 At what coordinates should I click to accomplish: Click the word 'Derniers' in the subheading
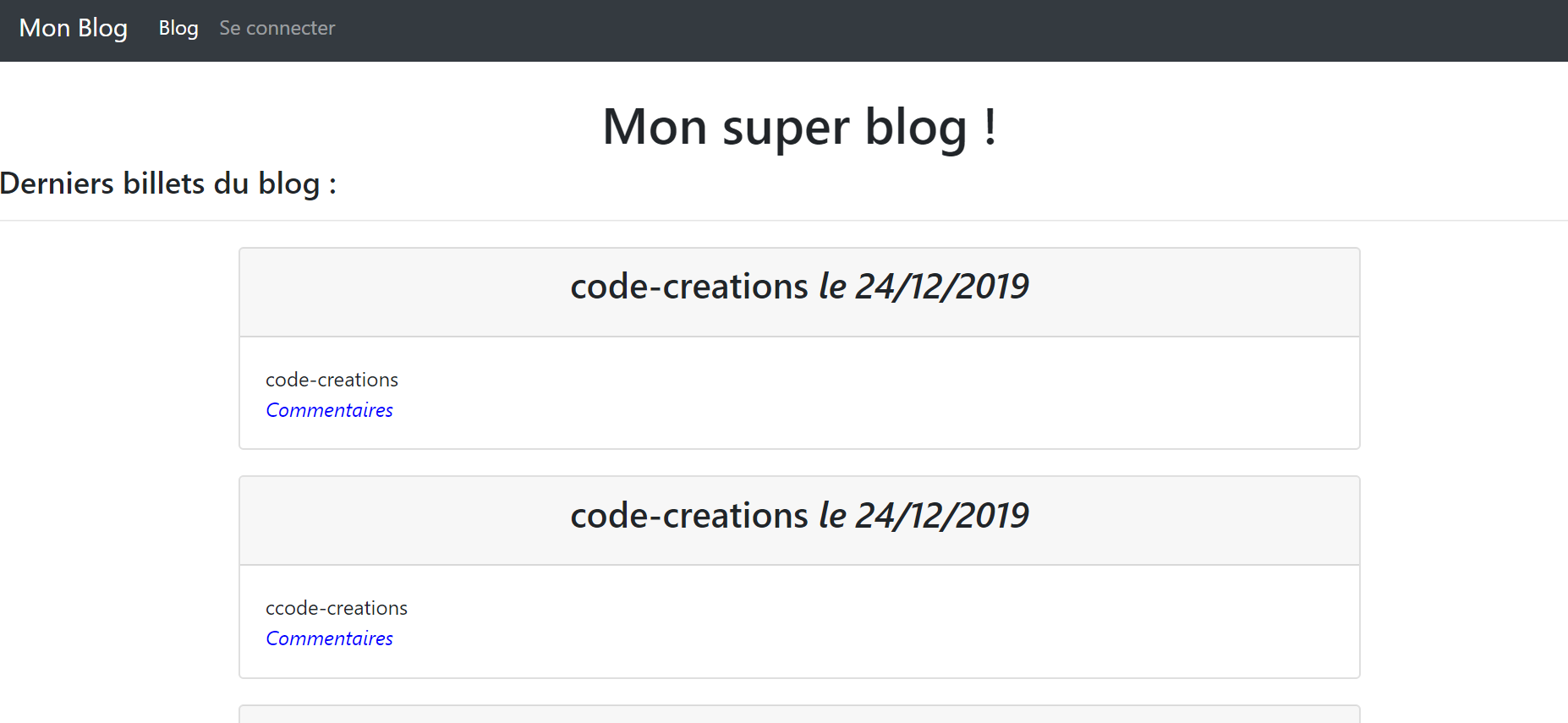coord(57,183)
